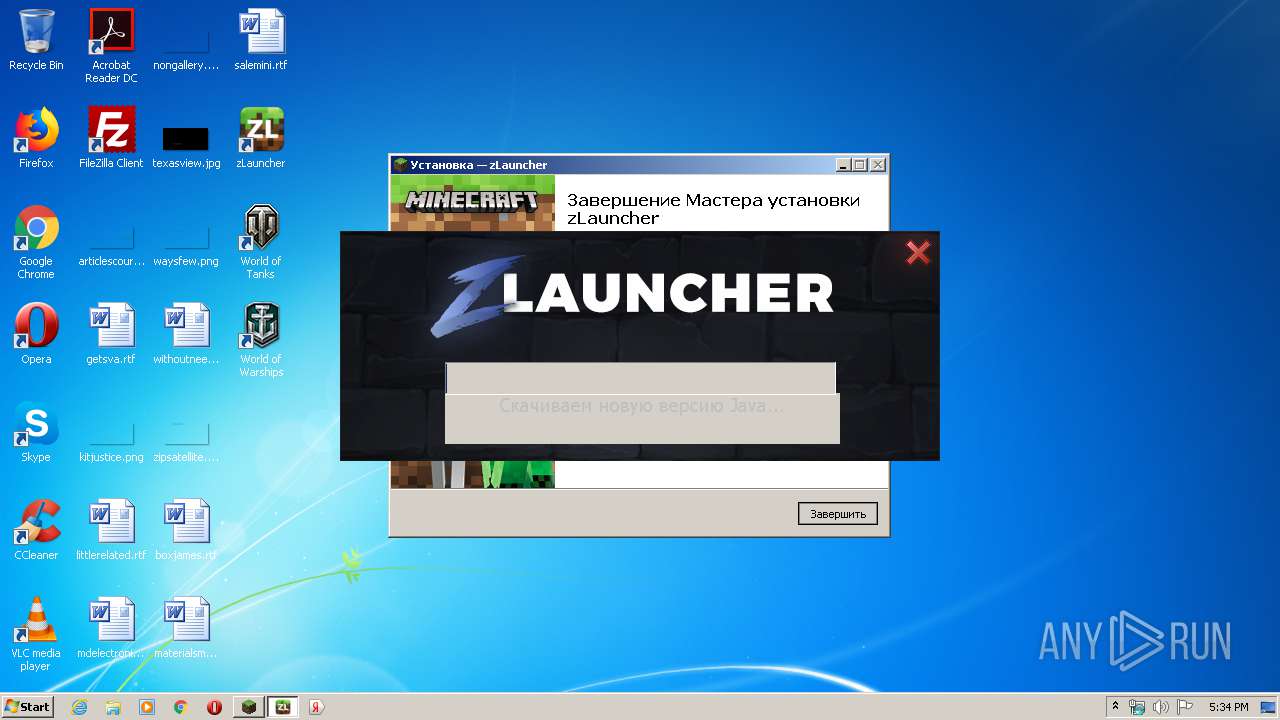Open network status tray icon

(1137, 707)
